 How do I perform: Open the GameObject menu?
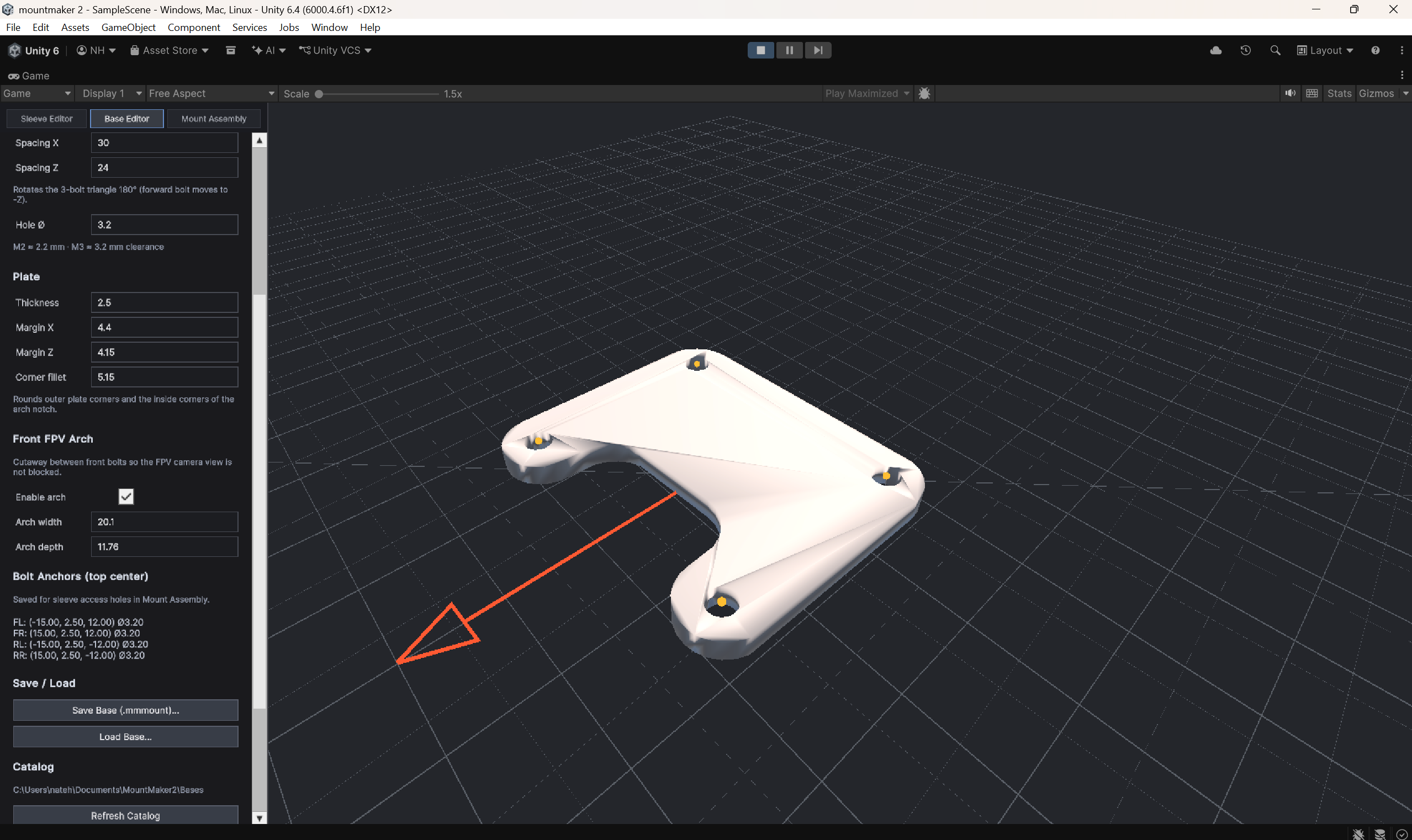pos(129,27)
